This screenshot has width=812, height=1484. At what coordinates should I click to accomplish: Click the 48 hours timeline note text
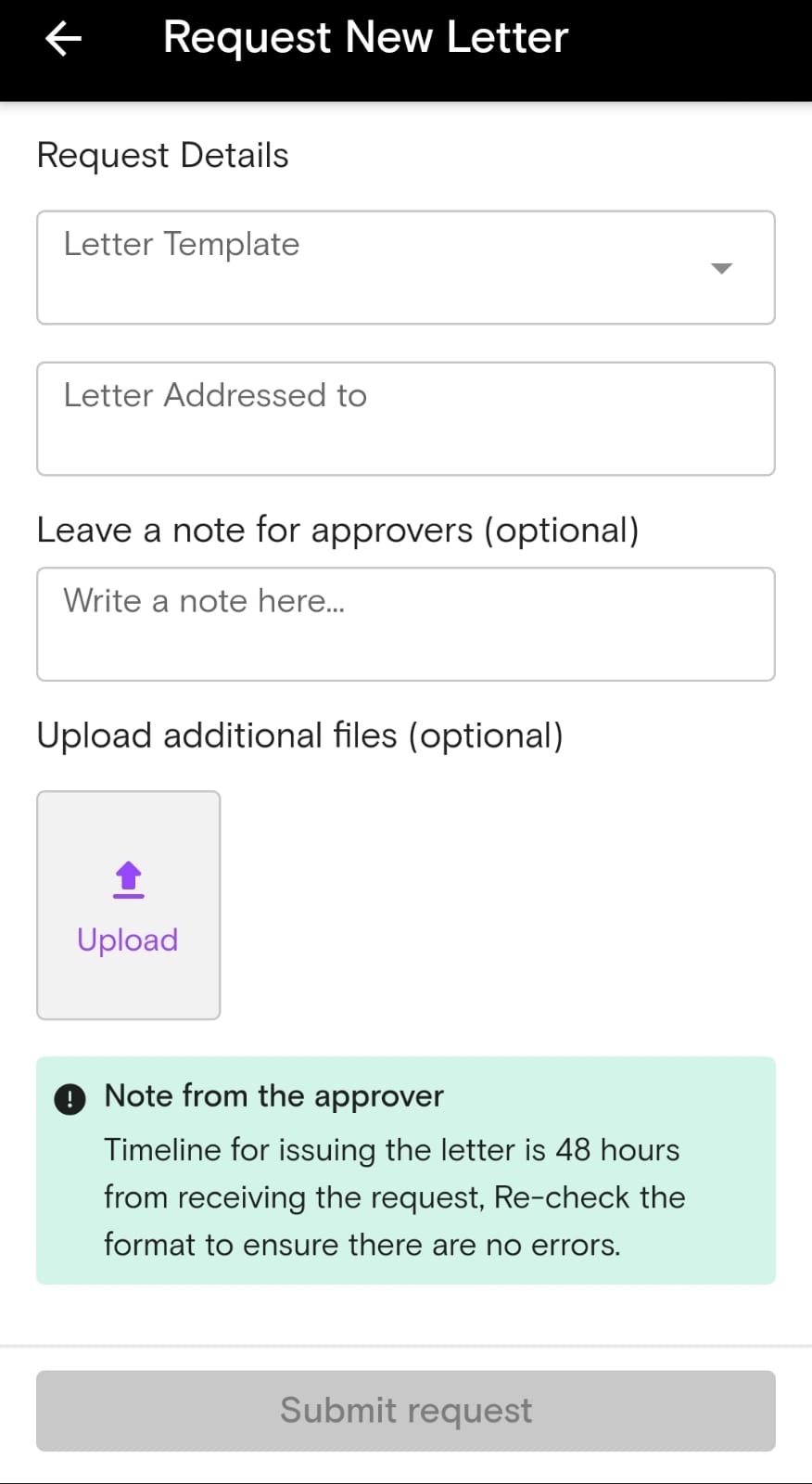click(x=394, y=1197)
